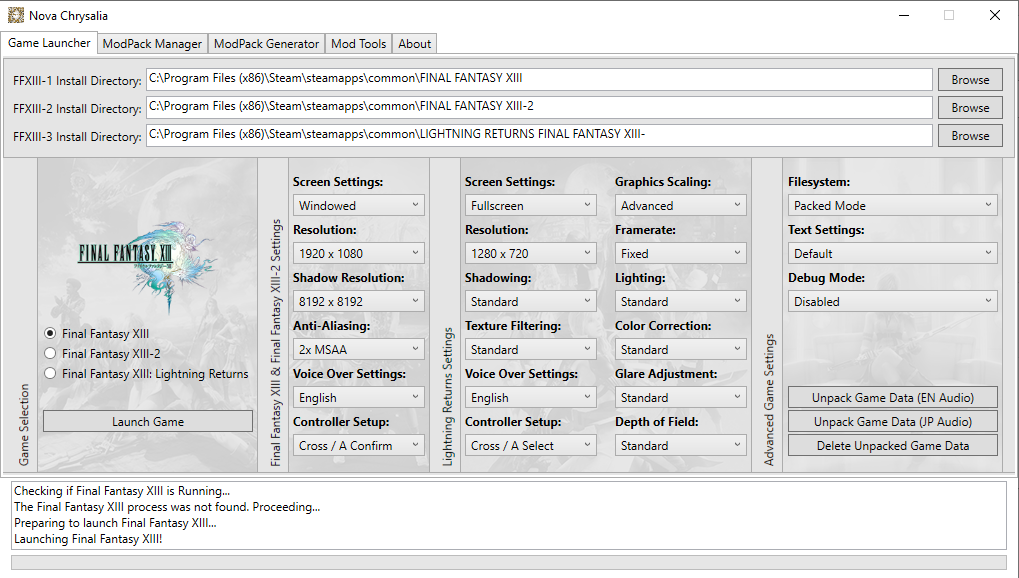Open the Glare Adjustment dropdown
This screenshot has width=1019, height=578.
(680, 397)
